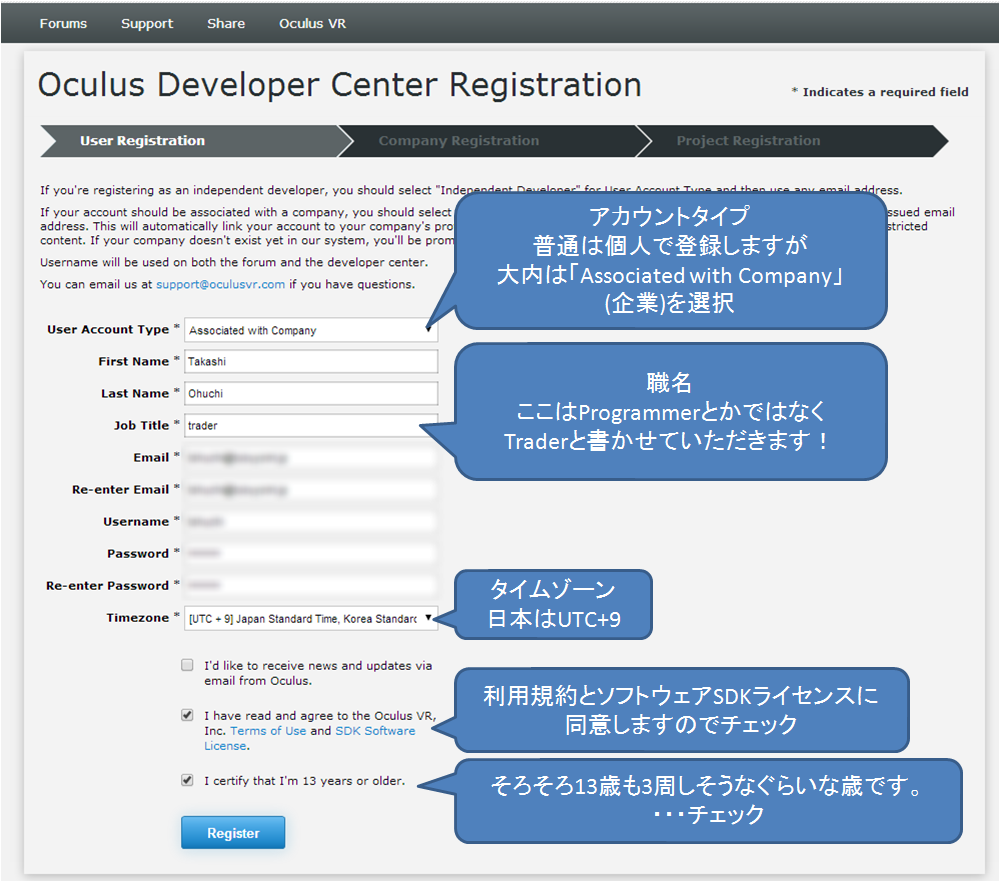The image size is (1000, 882).
Task: Expand the User Account Type dropdown
Action: [x=311, y=330]
